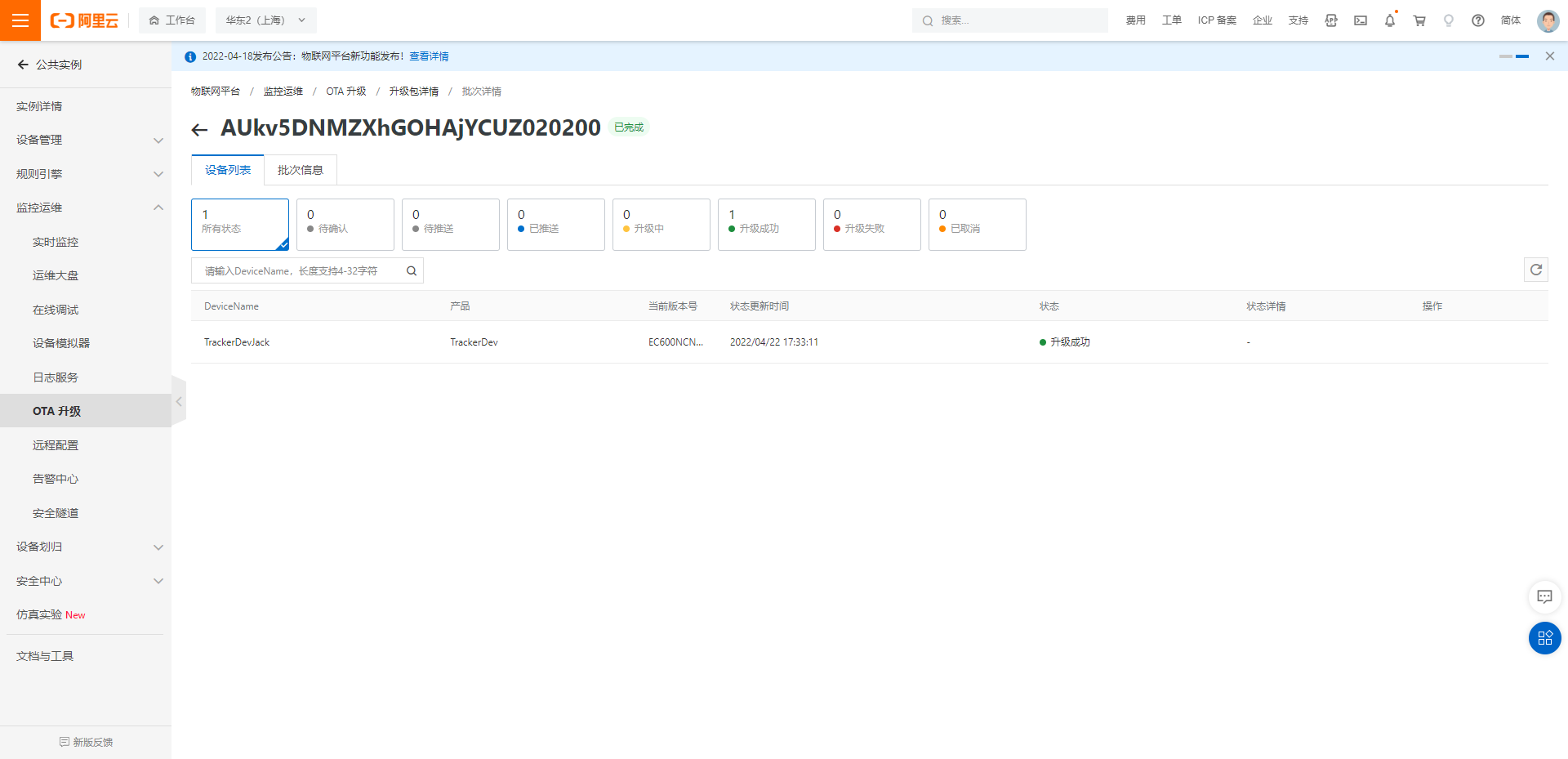Click the 物联网平台 breadcrumb
The height and width of the screenshot is (759, 1568).
coord(216,92)
